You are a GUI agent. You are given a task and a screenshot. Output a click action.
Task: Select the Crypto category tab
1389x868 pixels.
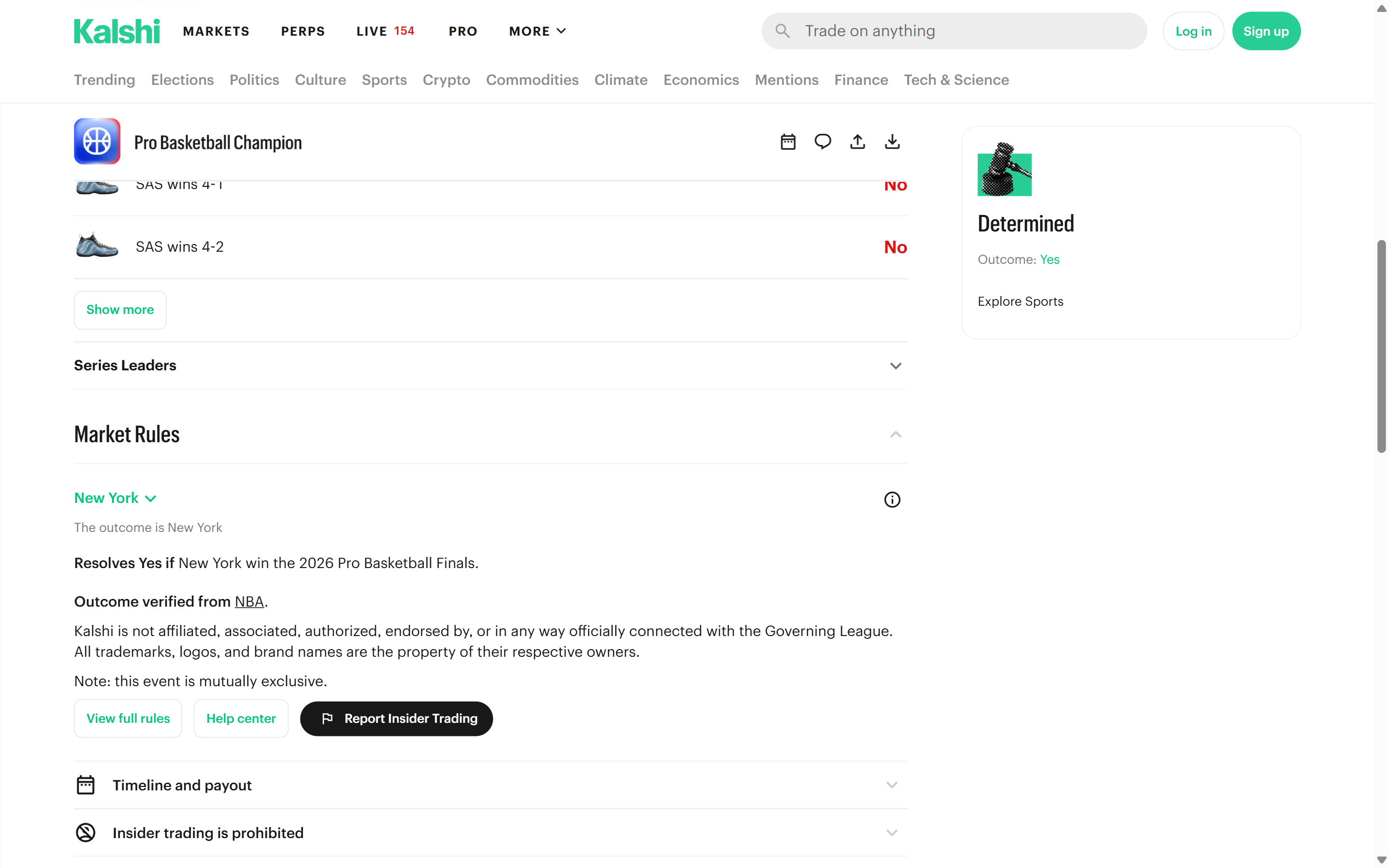pyautogui.click(x=447, y=80)
